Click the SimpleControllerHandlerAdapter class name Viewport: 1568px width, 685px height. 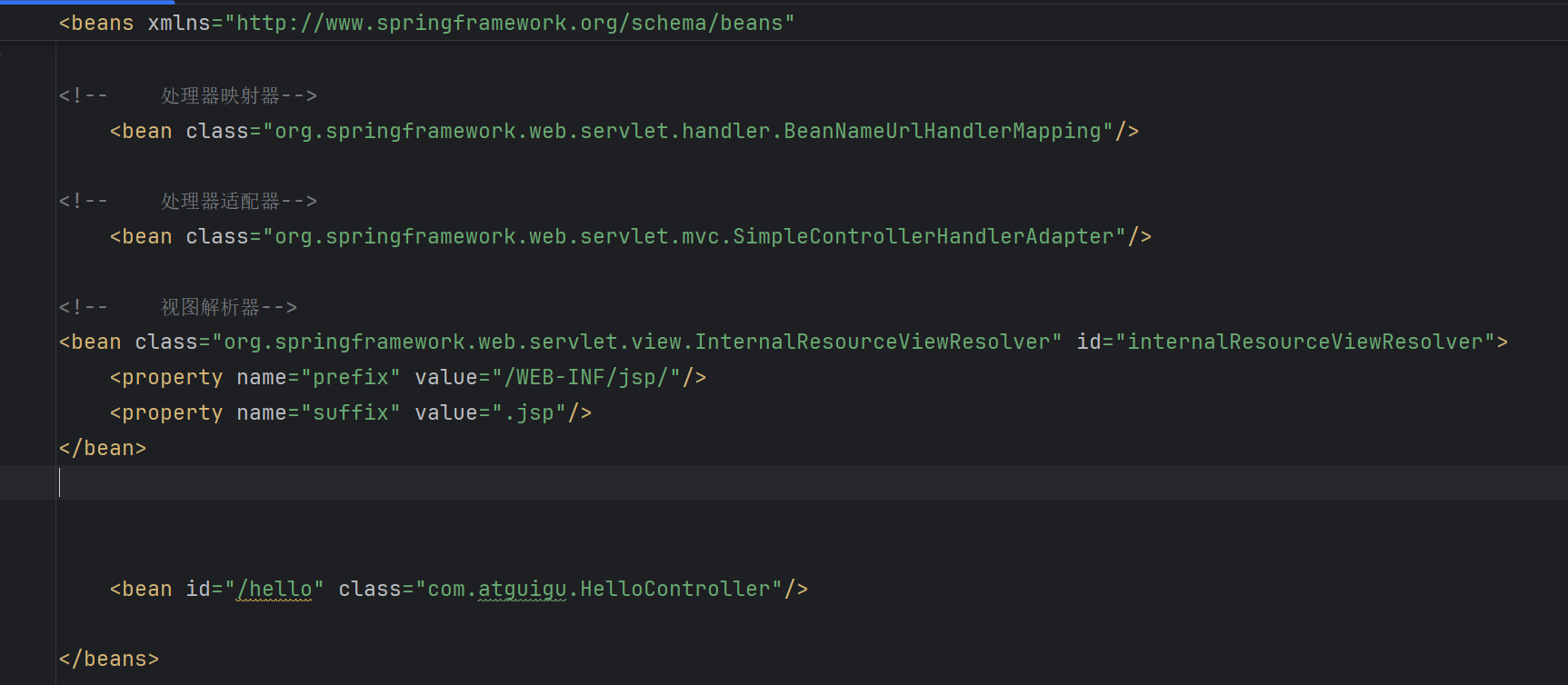coord(923,236)
